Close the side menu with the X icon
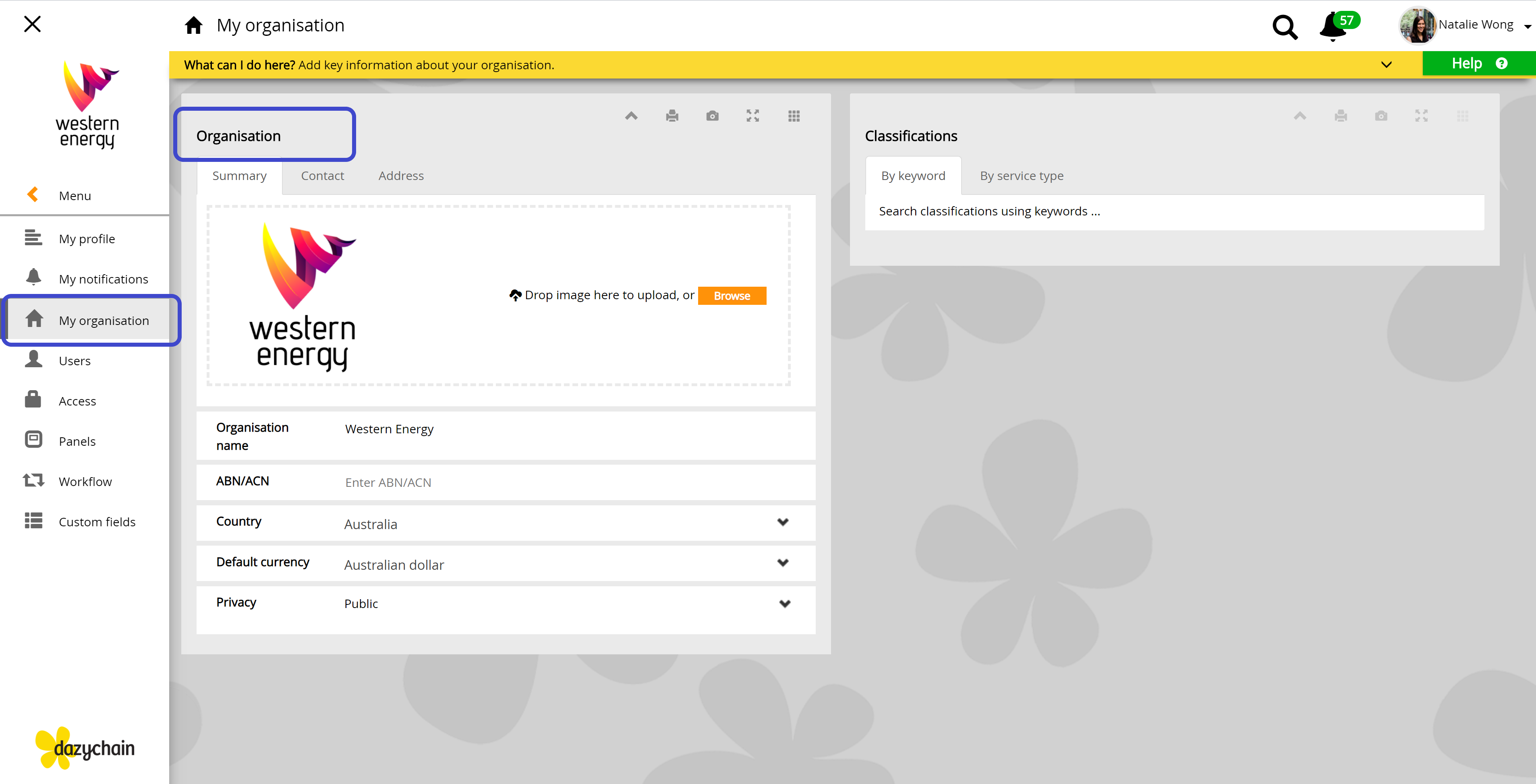 tap(32, 24)
